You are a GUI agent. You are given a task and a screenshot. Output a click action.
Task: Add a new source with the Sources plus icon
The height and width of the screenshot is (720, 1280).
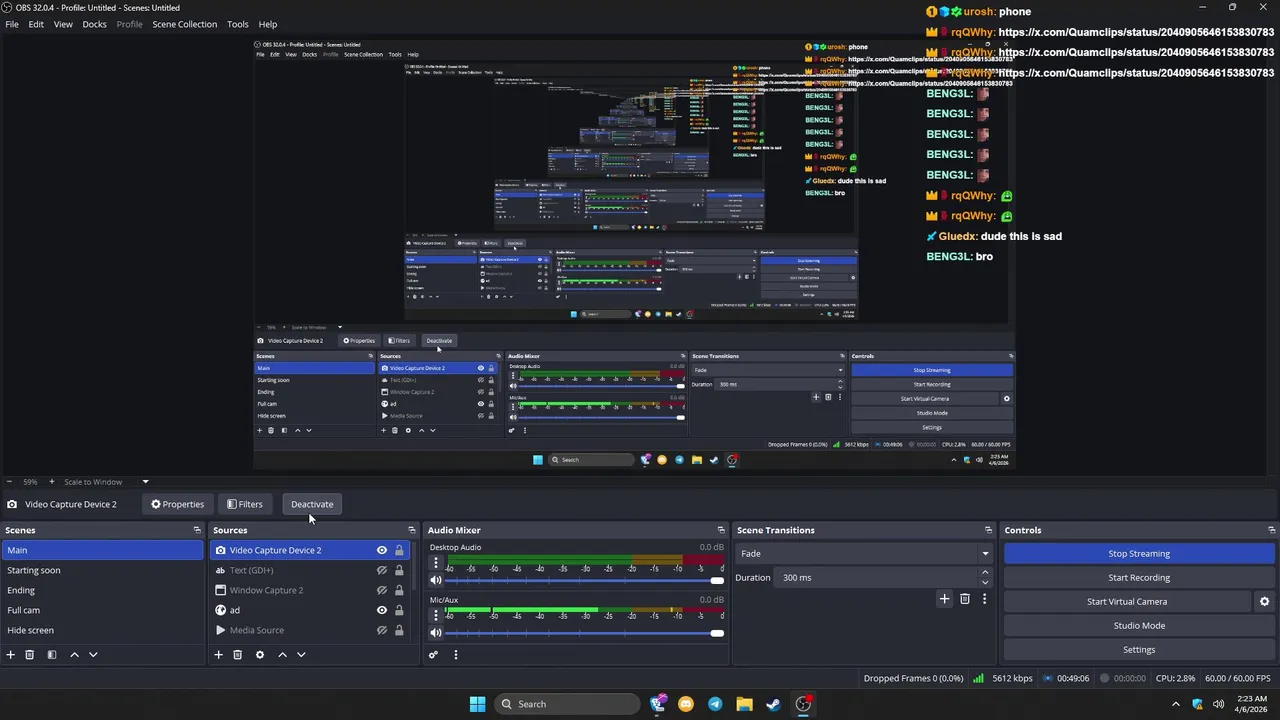point(218,655)
